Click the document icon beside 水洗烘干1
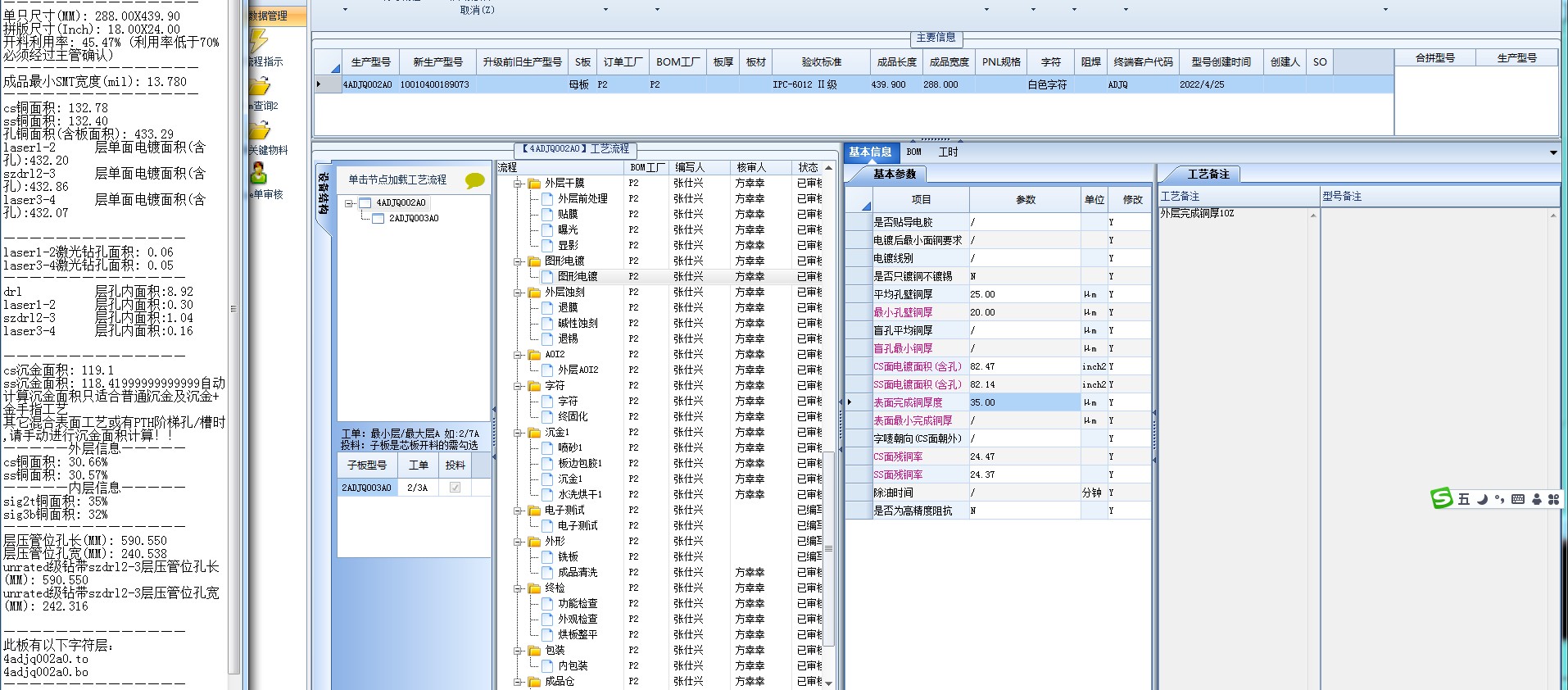The height and width of the screenshot is (690, 1568). 547,495
